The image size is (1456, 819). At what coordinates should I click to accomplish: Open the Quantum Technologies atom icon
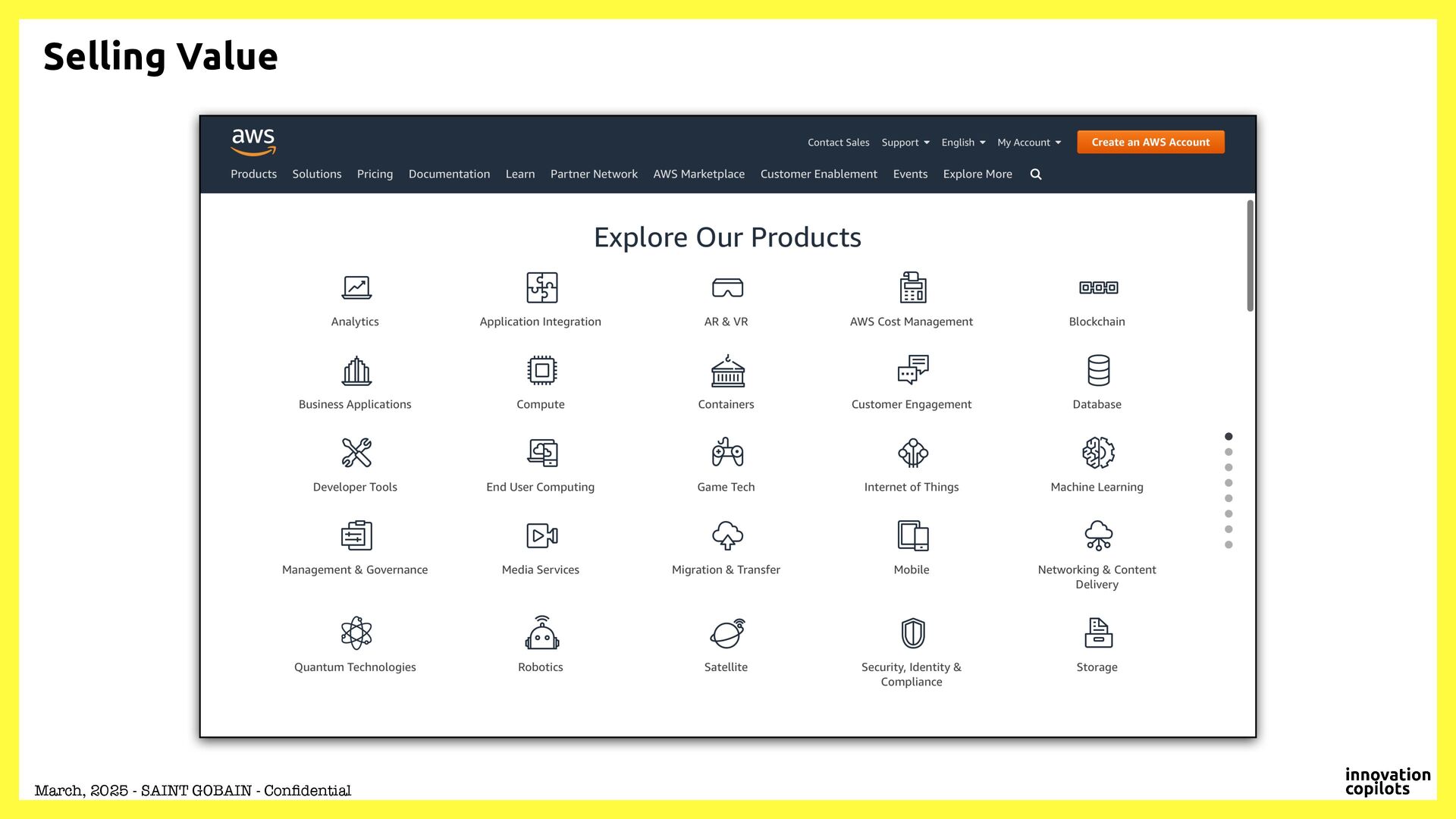tap(356, 633)
